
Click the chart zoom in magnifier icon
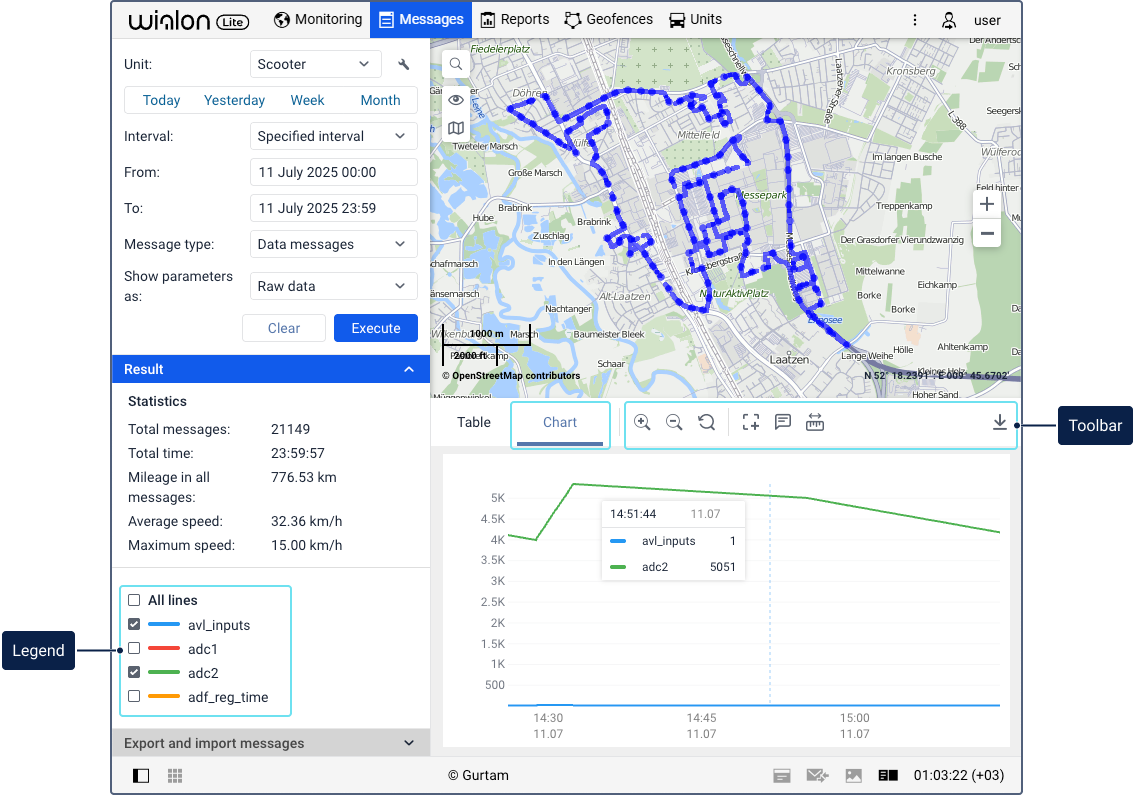point(642,422)
